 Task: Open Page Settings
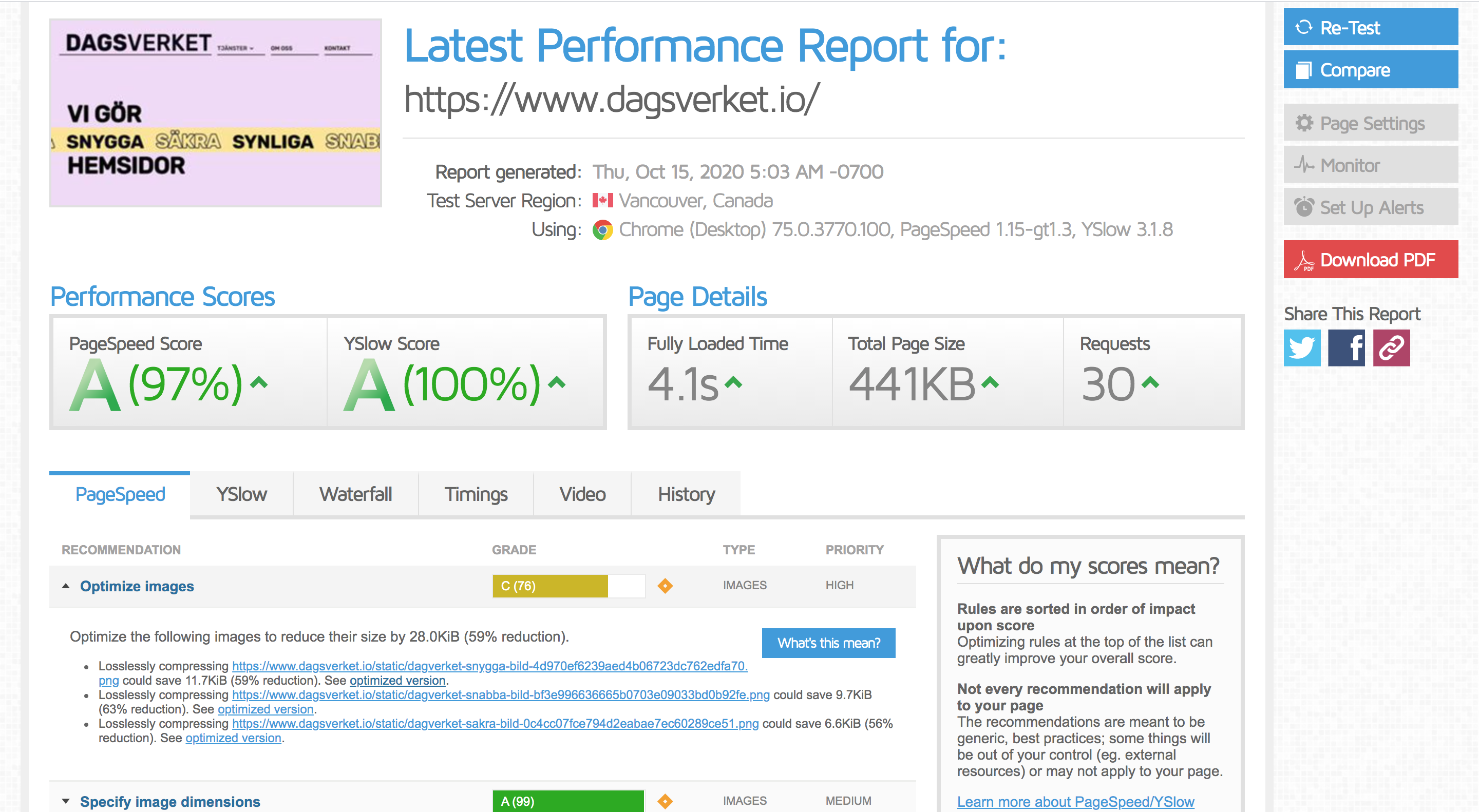coord(1371,123)
